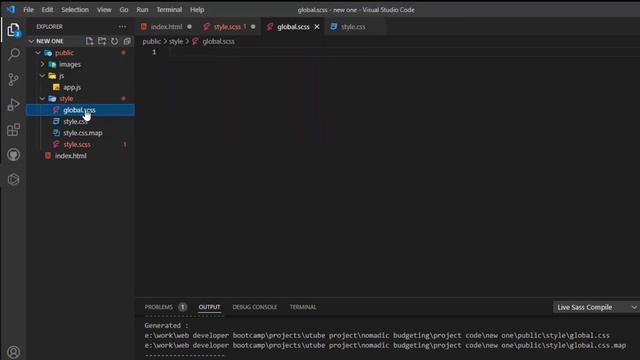This screenshot has width=640, height=360.
Task: Show the Problems panel tab
Action: pos(158,307)
